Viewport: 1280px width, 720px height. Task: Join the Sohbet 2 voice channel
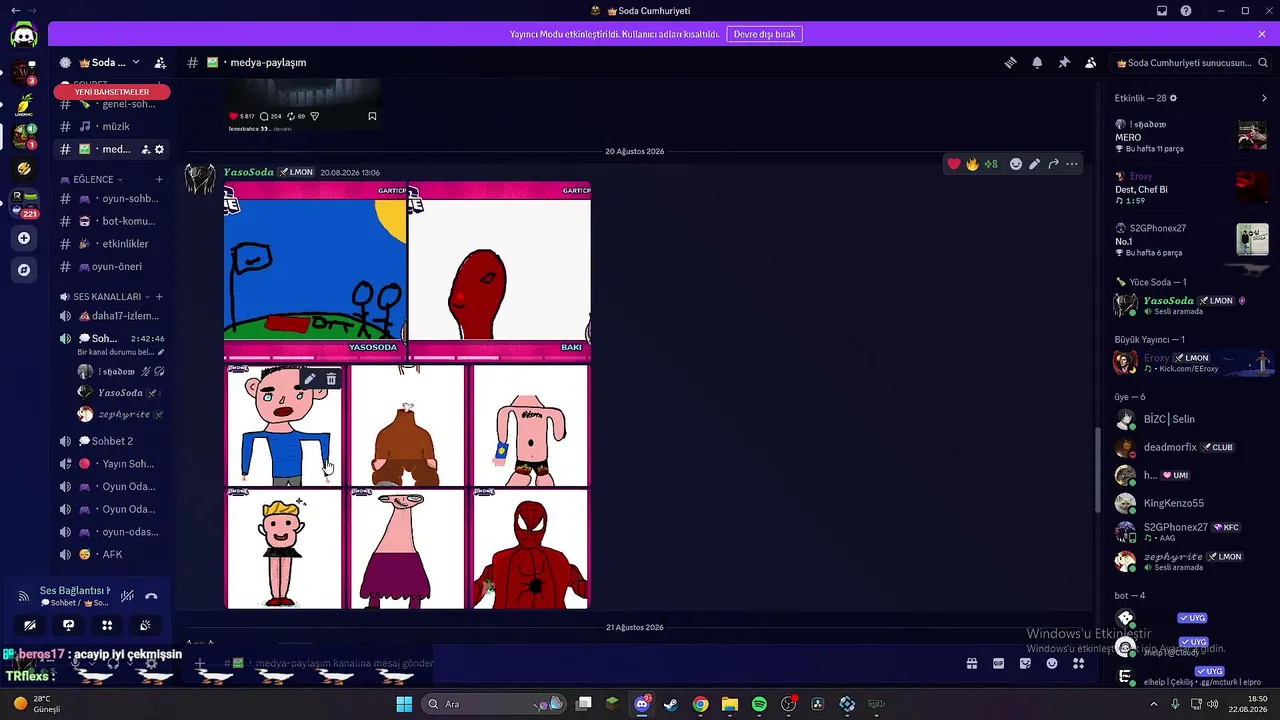pos(112,441)
